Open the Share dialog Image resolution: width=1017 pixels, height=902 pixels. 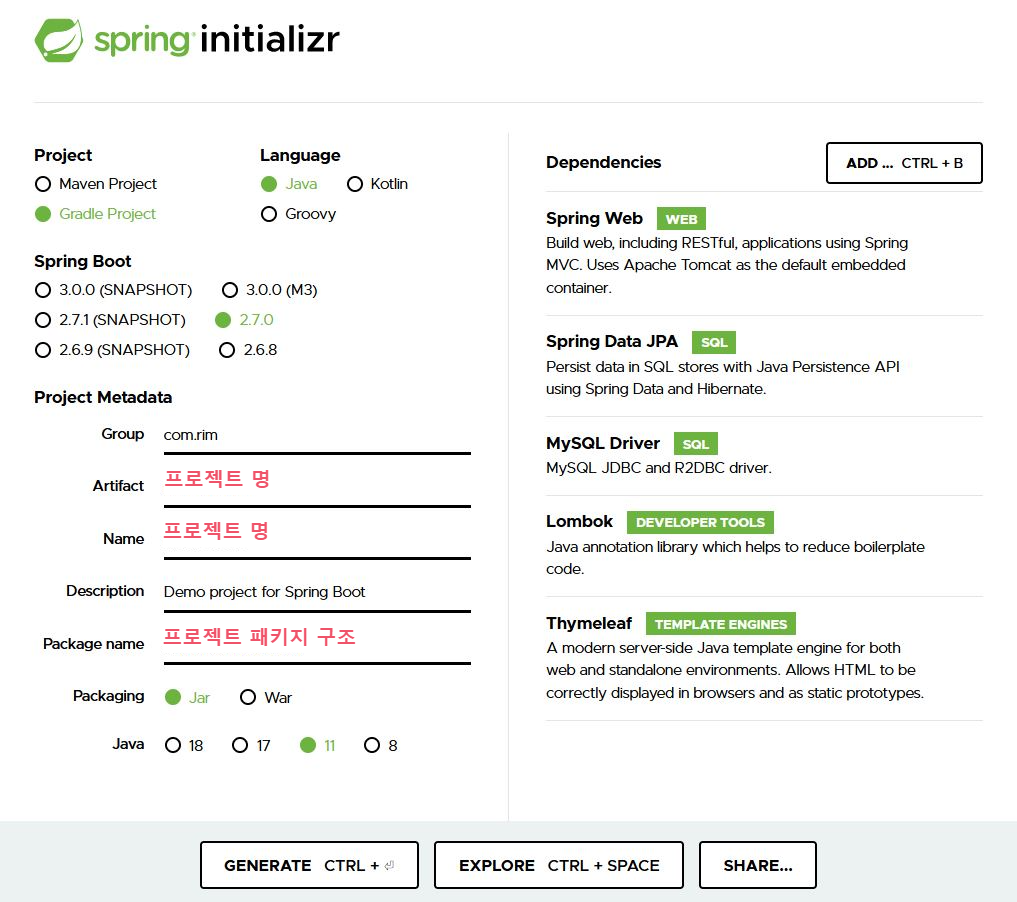[758, 865]
